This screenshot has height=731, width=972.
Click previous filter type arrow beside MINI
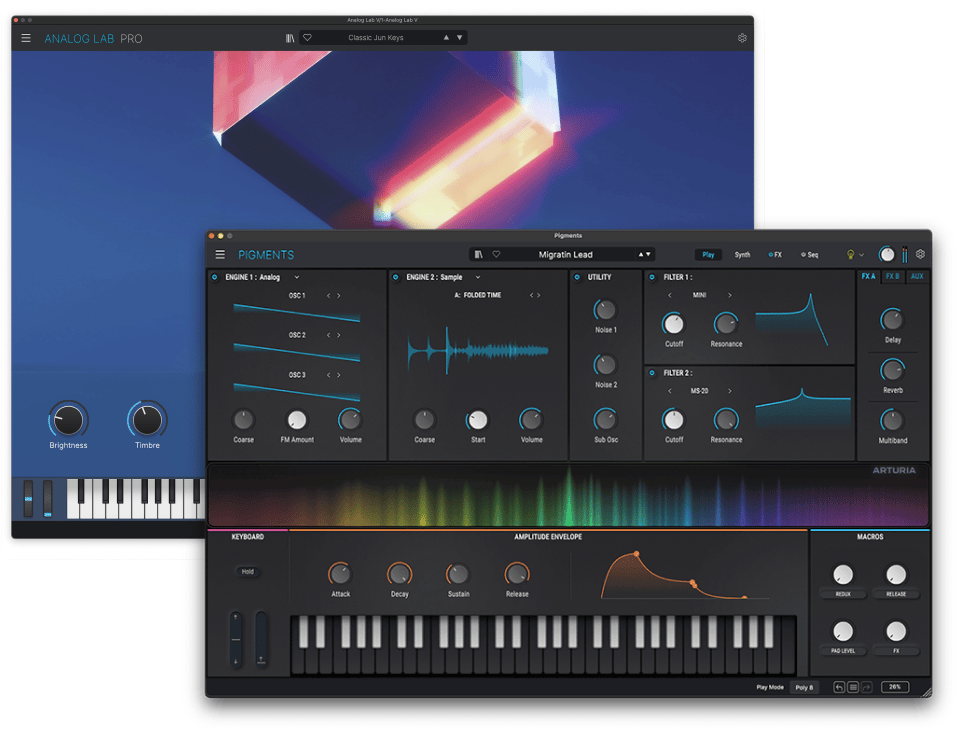(669, 295)
